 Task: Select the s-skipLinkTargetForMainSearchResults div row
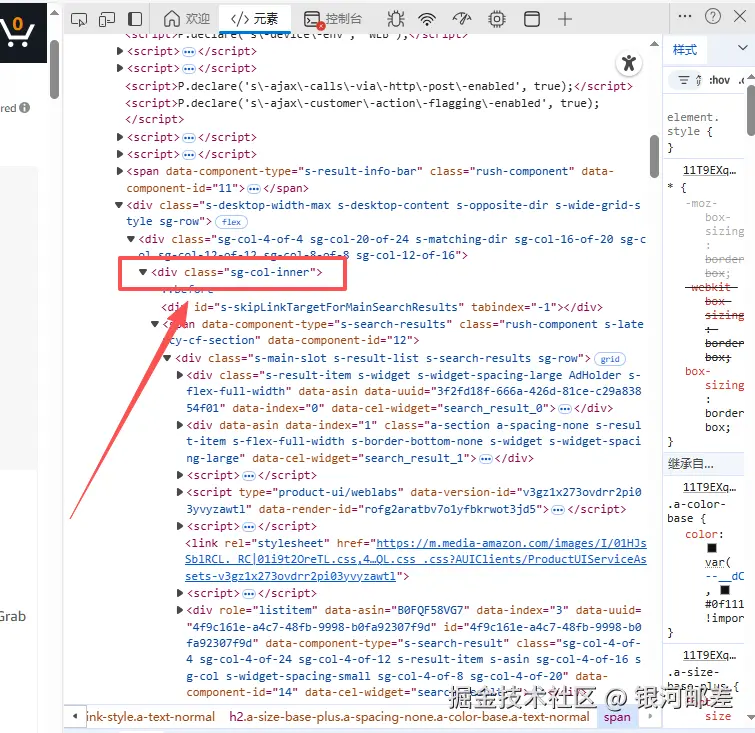click(x=382, y=307)
